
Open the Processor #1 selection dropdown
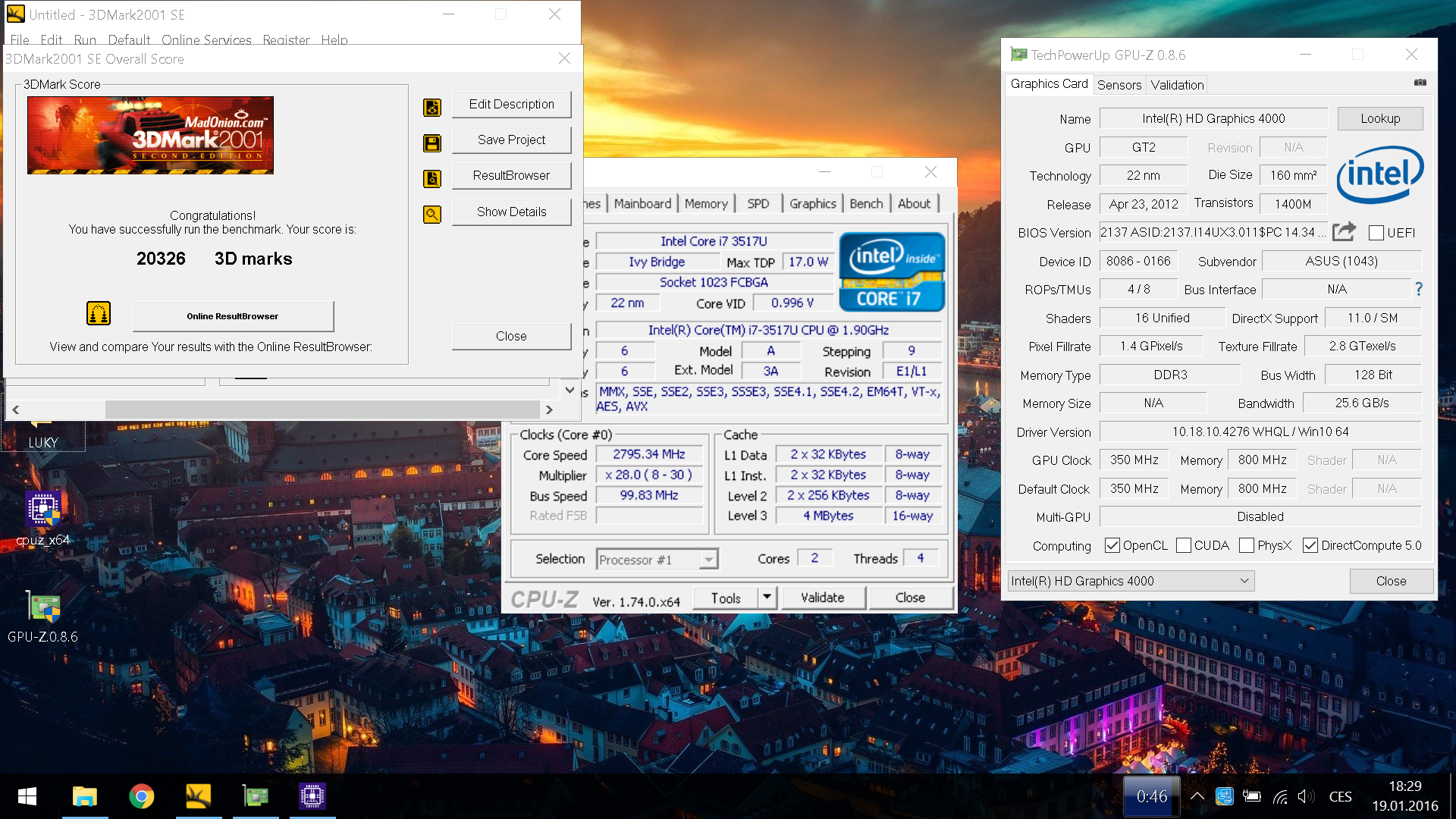pos(657,560)
